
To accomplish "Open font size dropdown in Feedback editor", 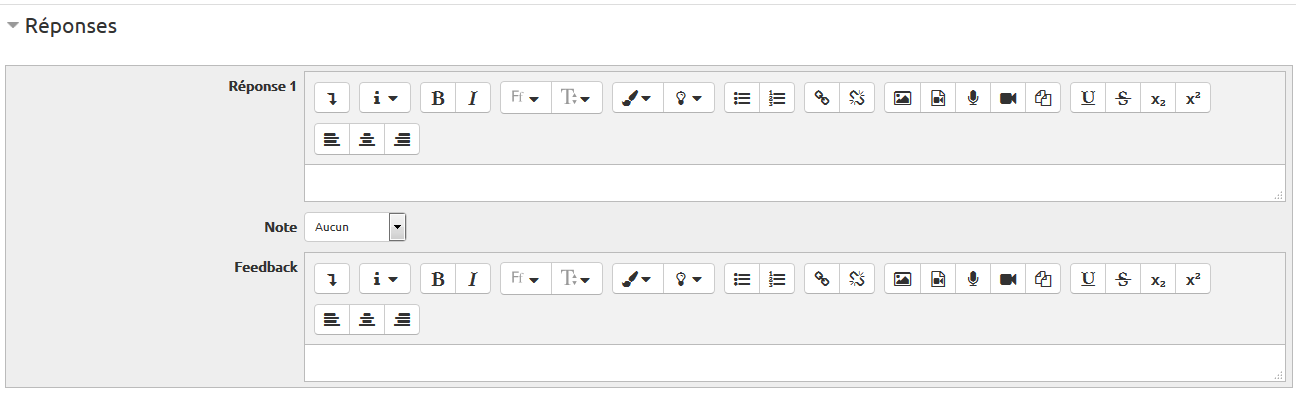I will [x=577, y=279].
